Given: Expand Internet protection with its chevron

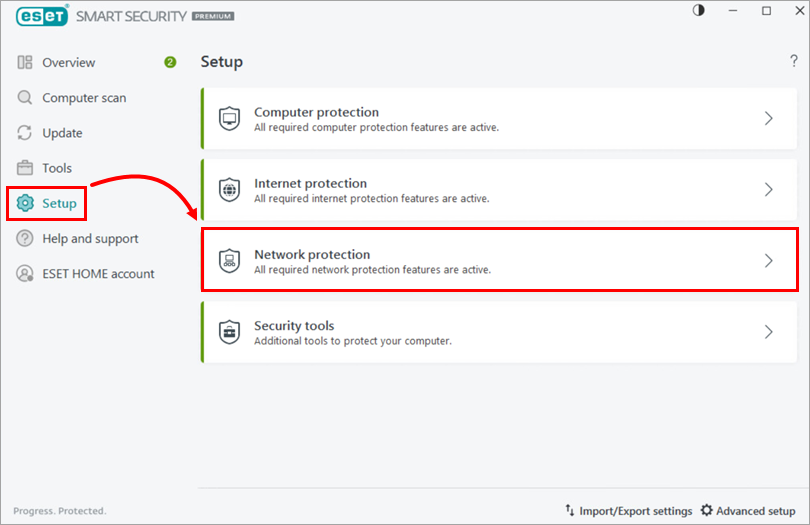Looking at the screenshot, I should [x=768, y=190].
